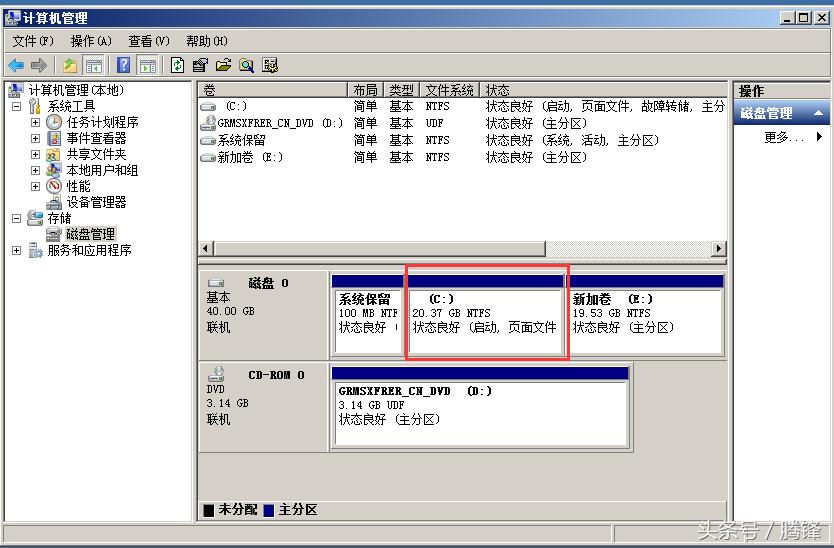834x548 pixels.
Task: Click the 磁盘 0 drive icon
Action: tap(216, 283)
